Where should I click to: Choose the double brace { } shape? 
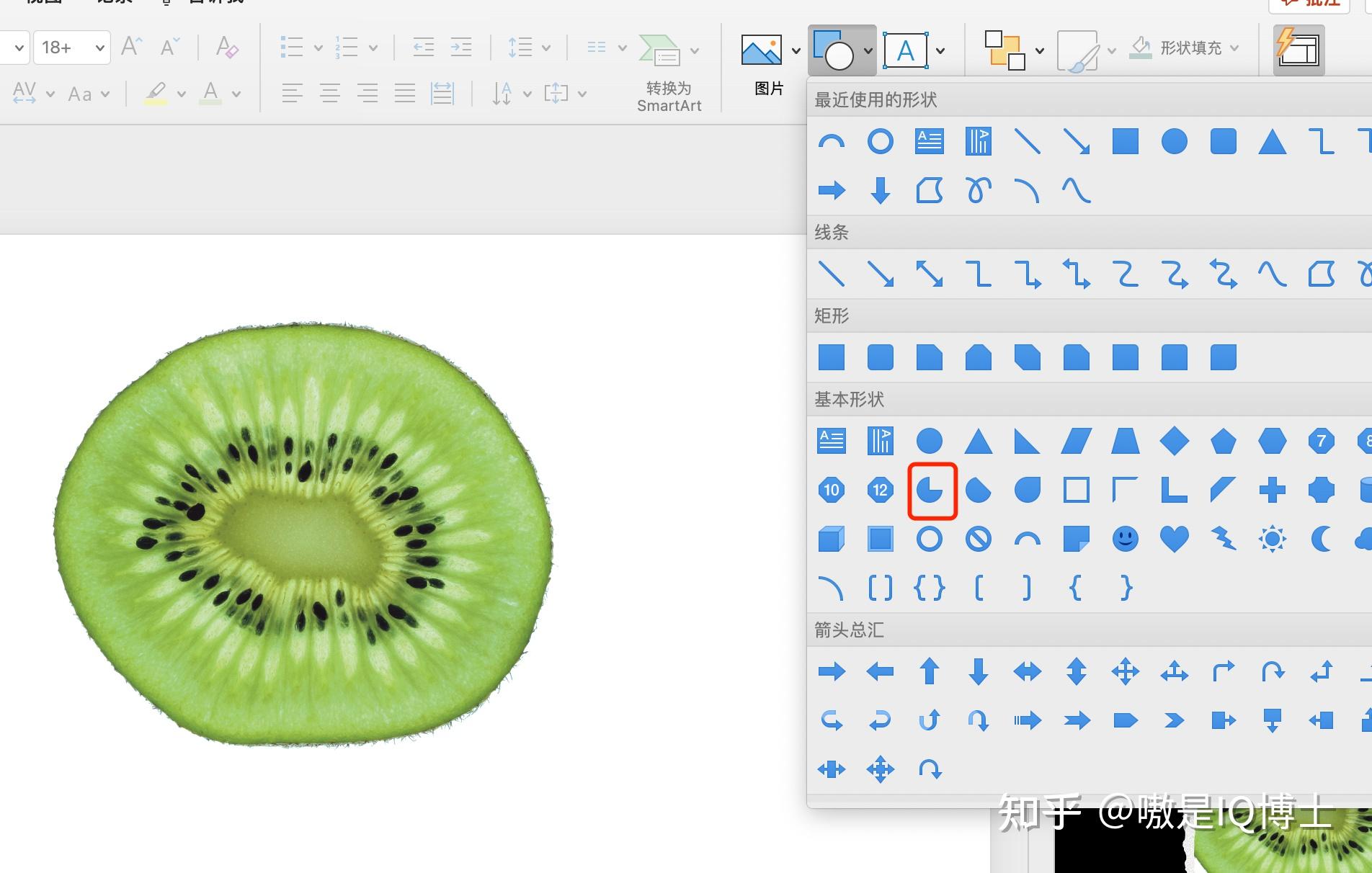[x=930, y=588]
